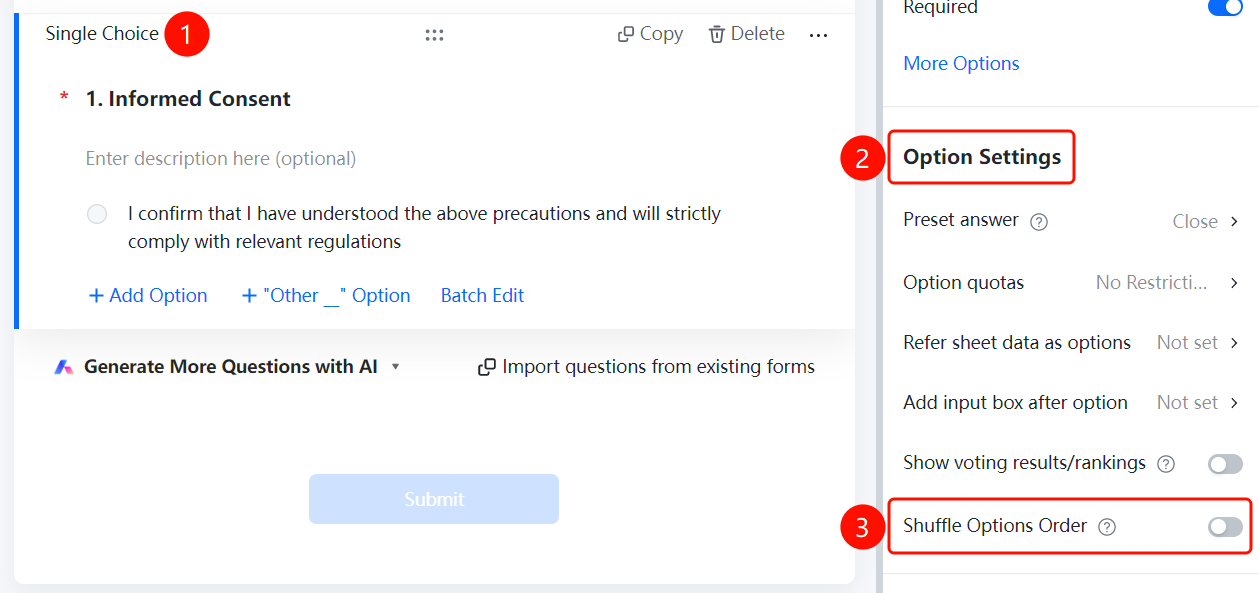This screenshot has width=1259, height=593.
Task: Open the Preset answer setting showing Close
Action: click(x=1071, y=221)
